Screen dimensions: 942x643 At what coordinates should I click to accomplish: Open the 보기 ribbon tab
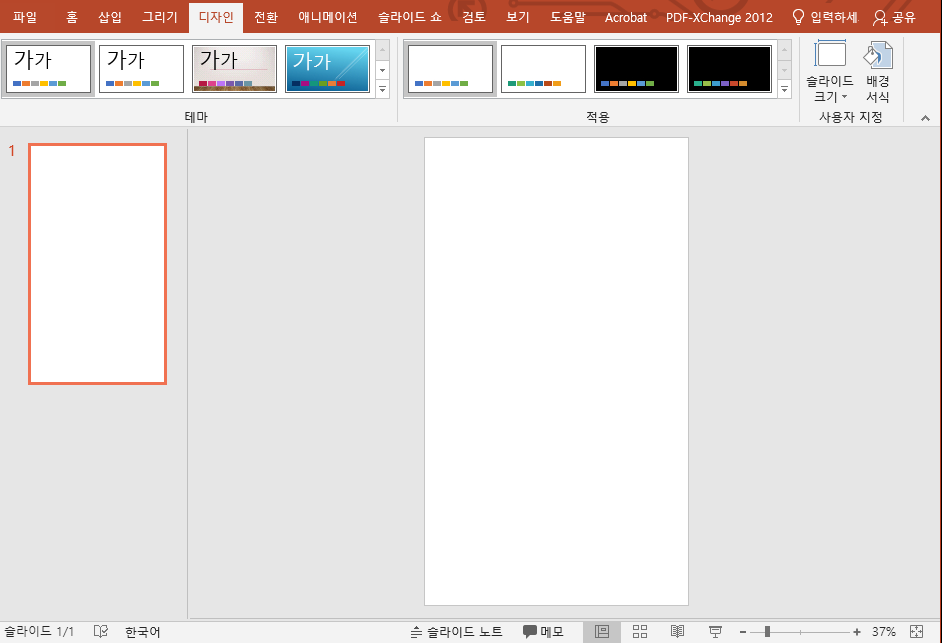click(517, 17)
